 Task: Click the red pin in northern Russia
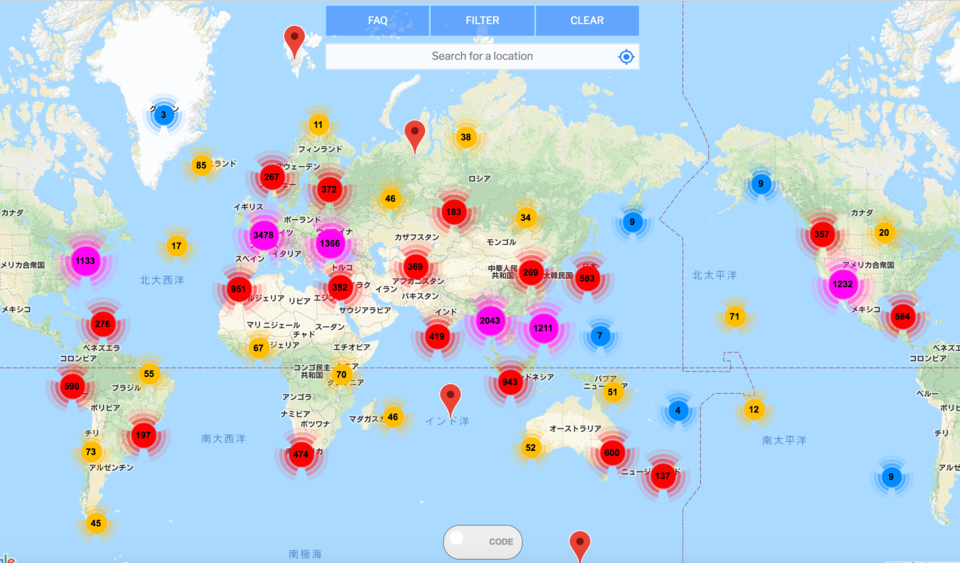[x=414, y=136]
